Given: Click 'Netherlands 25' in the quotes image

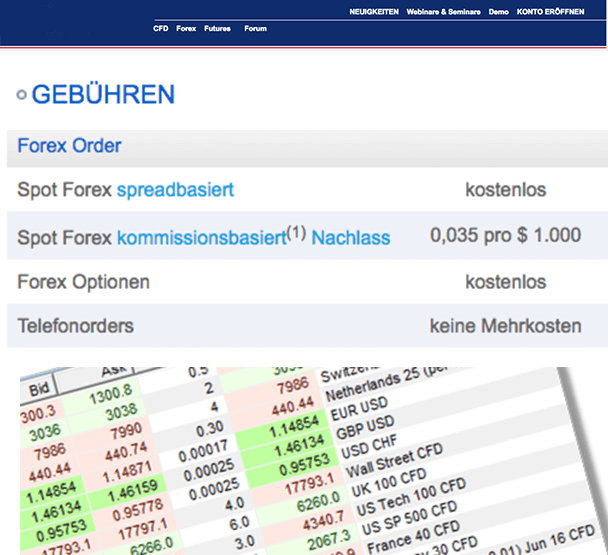Looking at the screenshot, I should 372,385.
